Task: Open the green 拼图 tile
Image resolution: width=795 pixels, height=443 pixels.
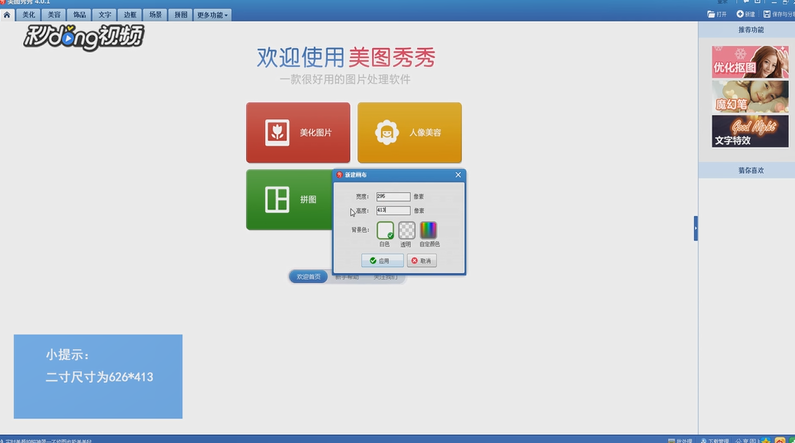Action: pos(289,200)
